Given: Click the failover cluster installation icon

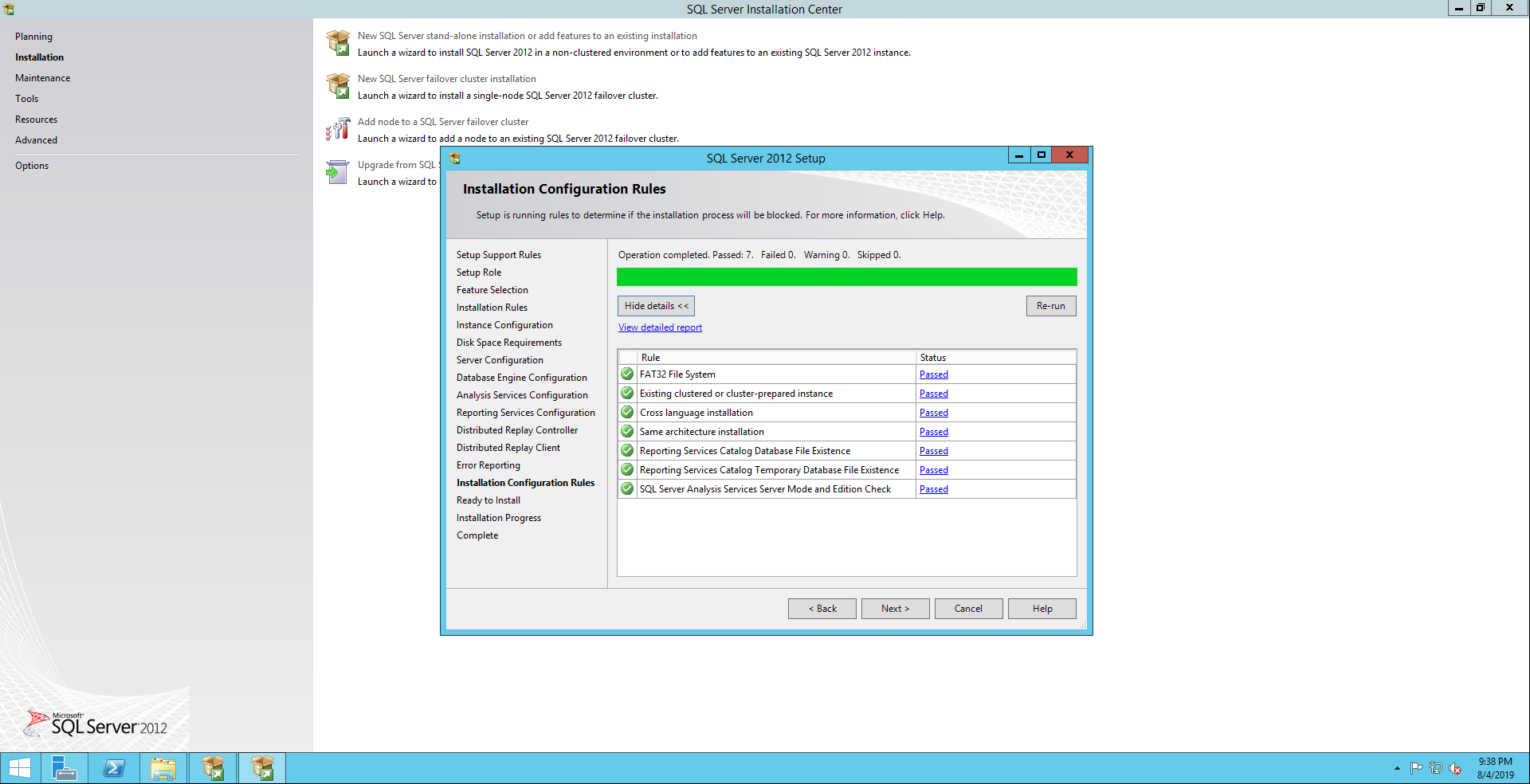Looking at the screenshot, I should (338, 86).
